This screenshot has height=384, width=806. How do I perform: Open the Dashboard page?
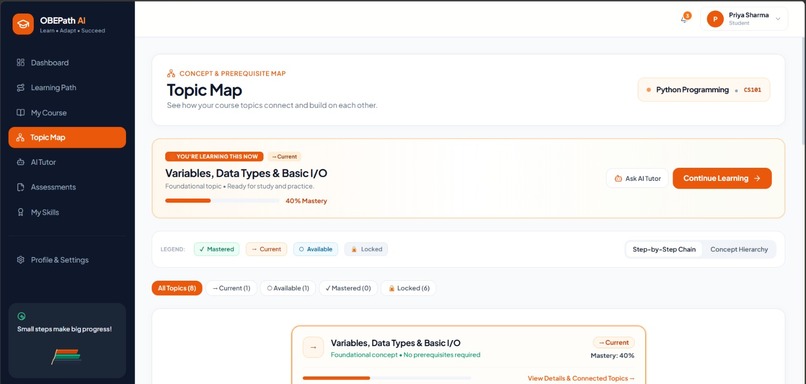coord(67,63)
